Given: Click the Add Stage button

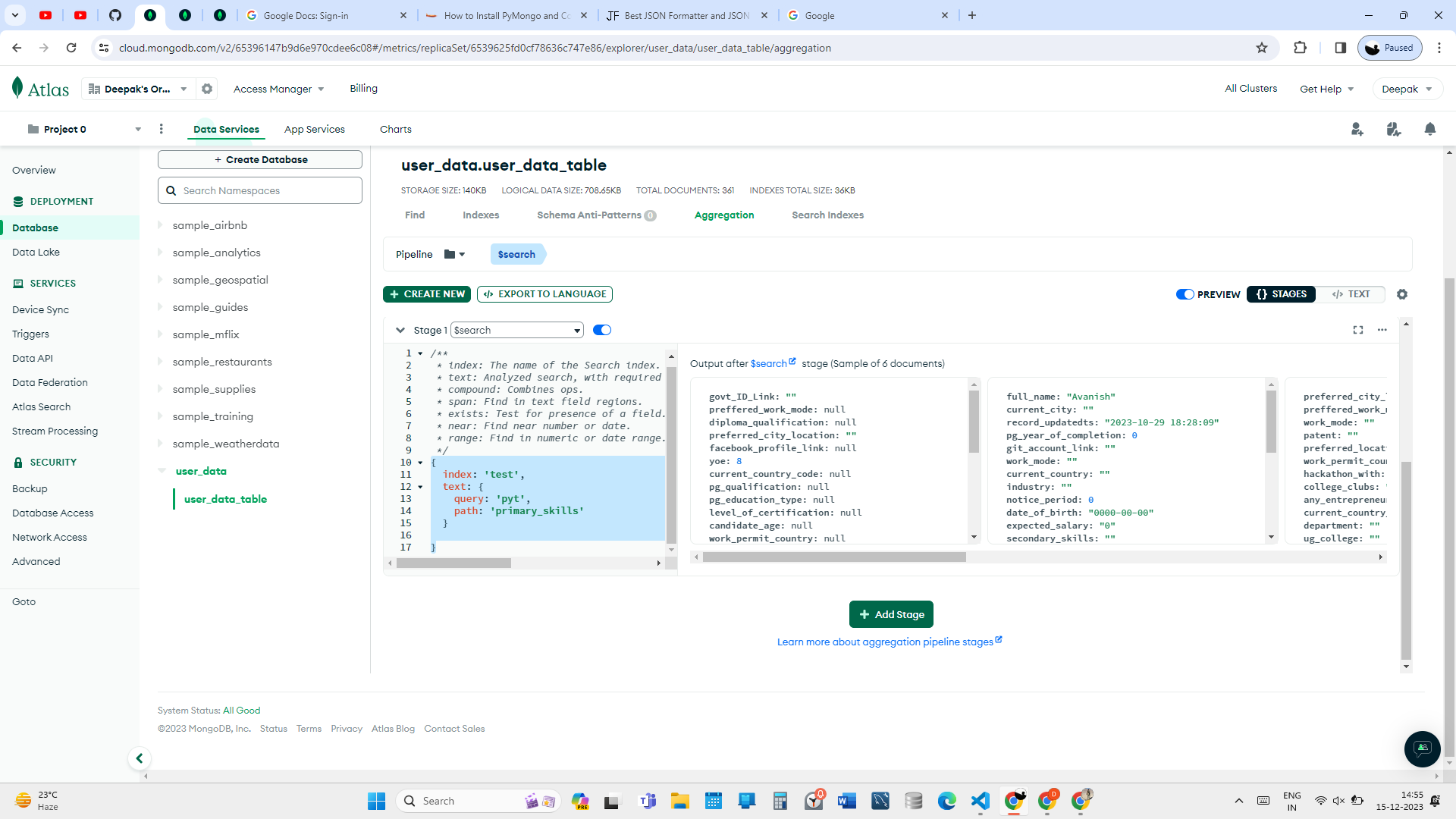Looking at the screenshot, I should (x=891, y=614).
